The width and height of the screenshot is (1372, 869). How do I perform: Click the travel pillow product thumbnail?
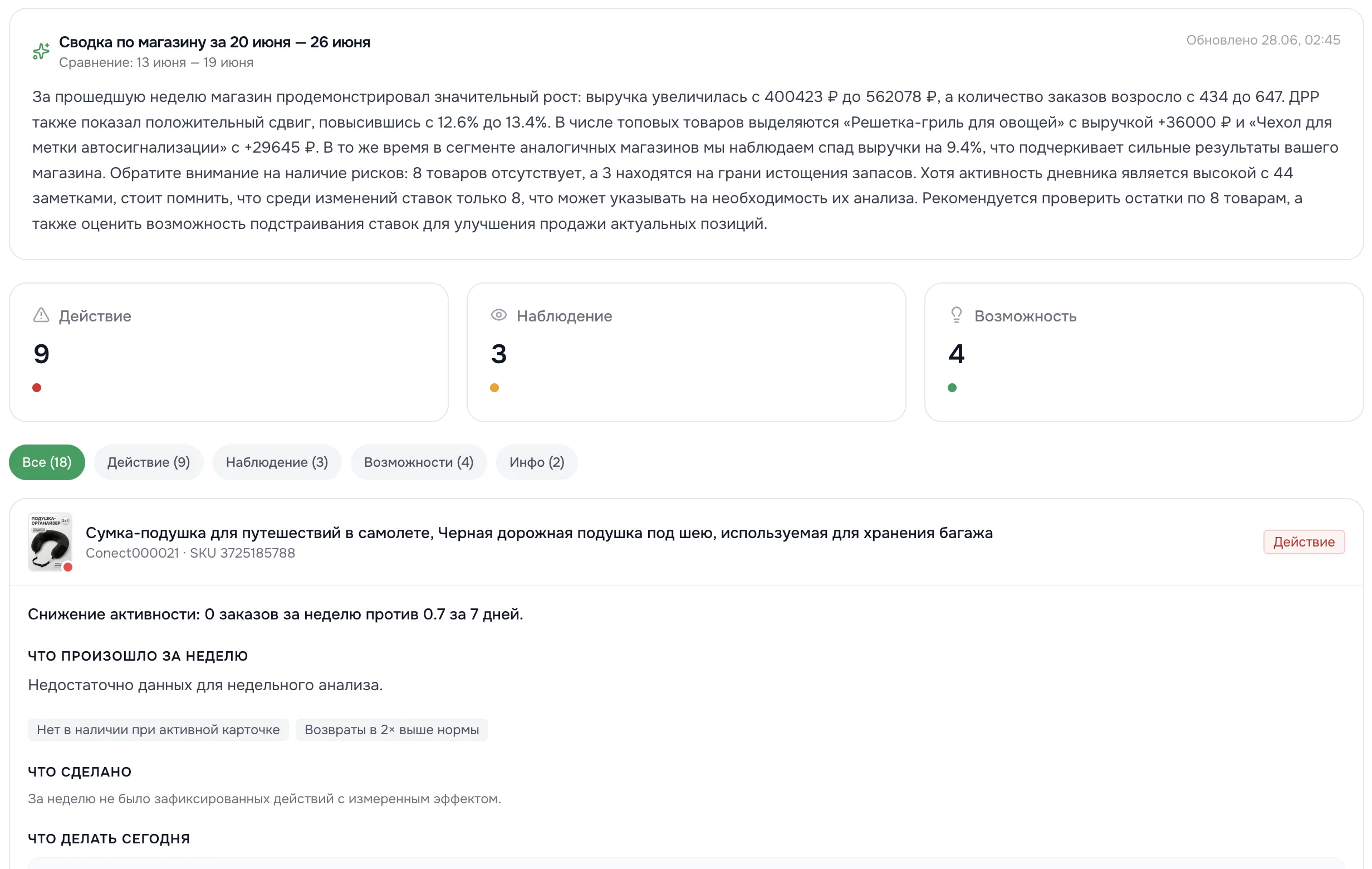tap(50, 542)
